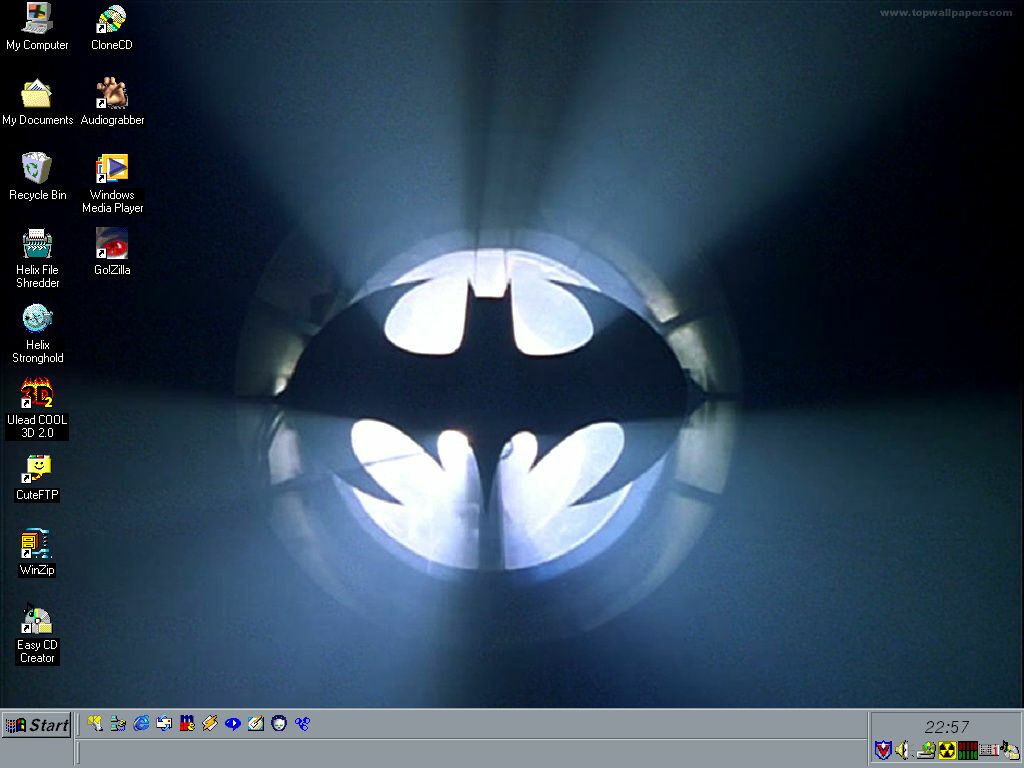Click the WinZip desktop icon

[37, 544]
